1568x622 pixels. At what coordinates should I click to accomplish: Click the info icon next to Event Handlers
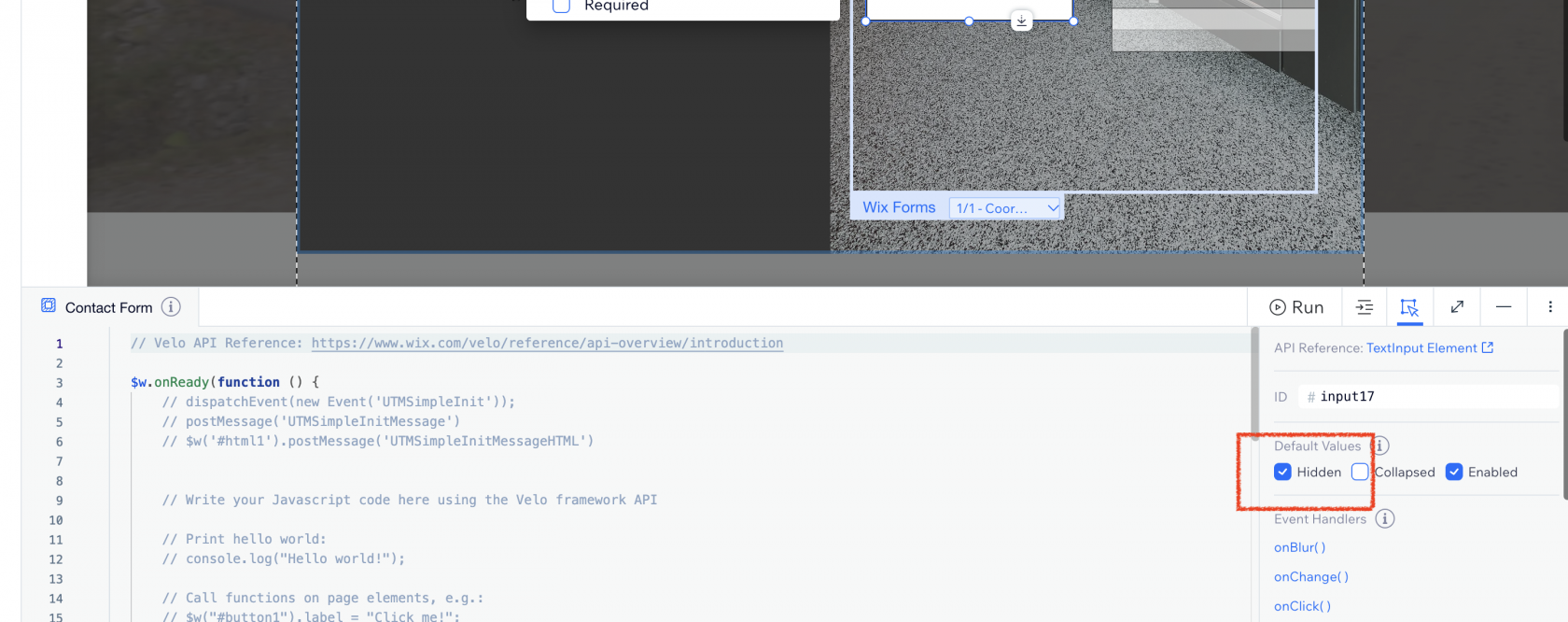click(x=1385, y=518)
